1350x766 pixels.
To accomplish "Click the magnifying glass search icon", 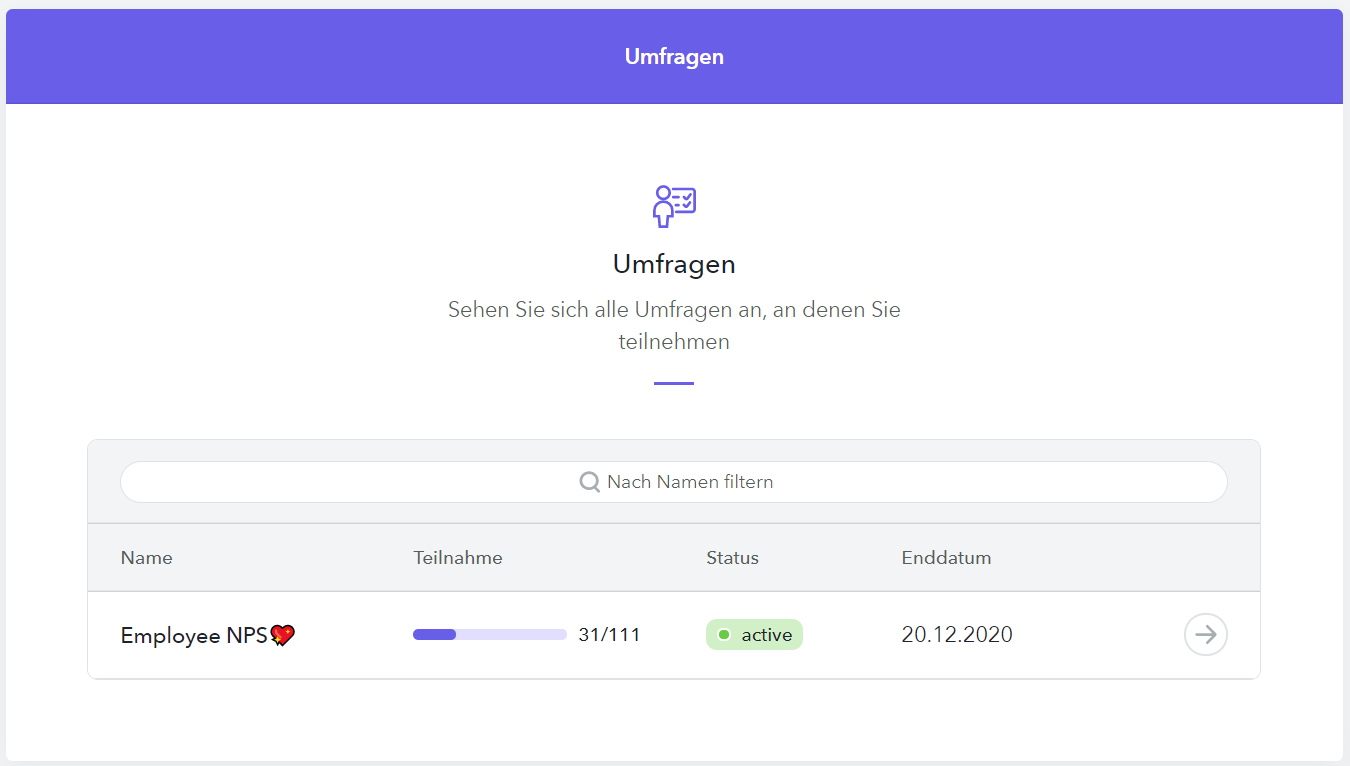I will (x=590, y=482).
